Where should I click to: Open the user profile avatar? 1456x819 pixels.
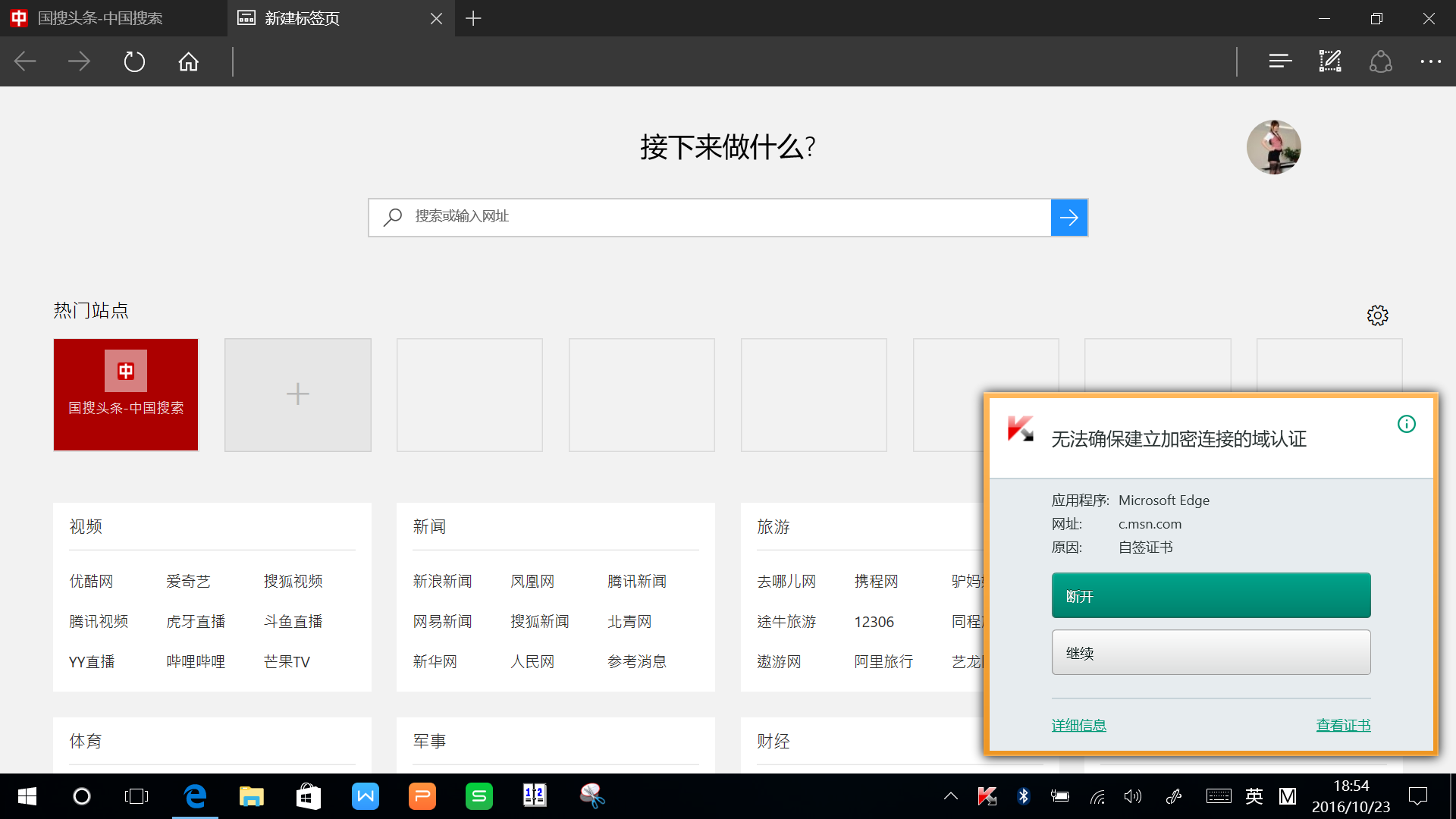click(1274, 147)
